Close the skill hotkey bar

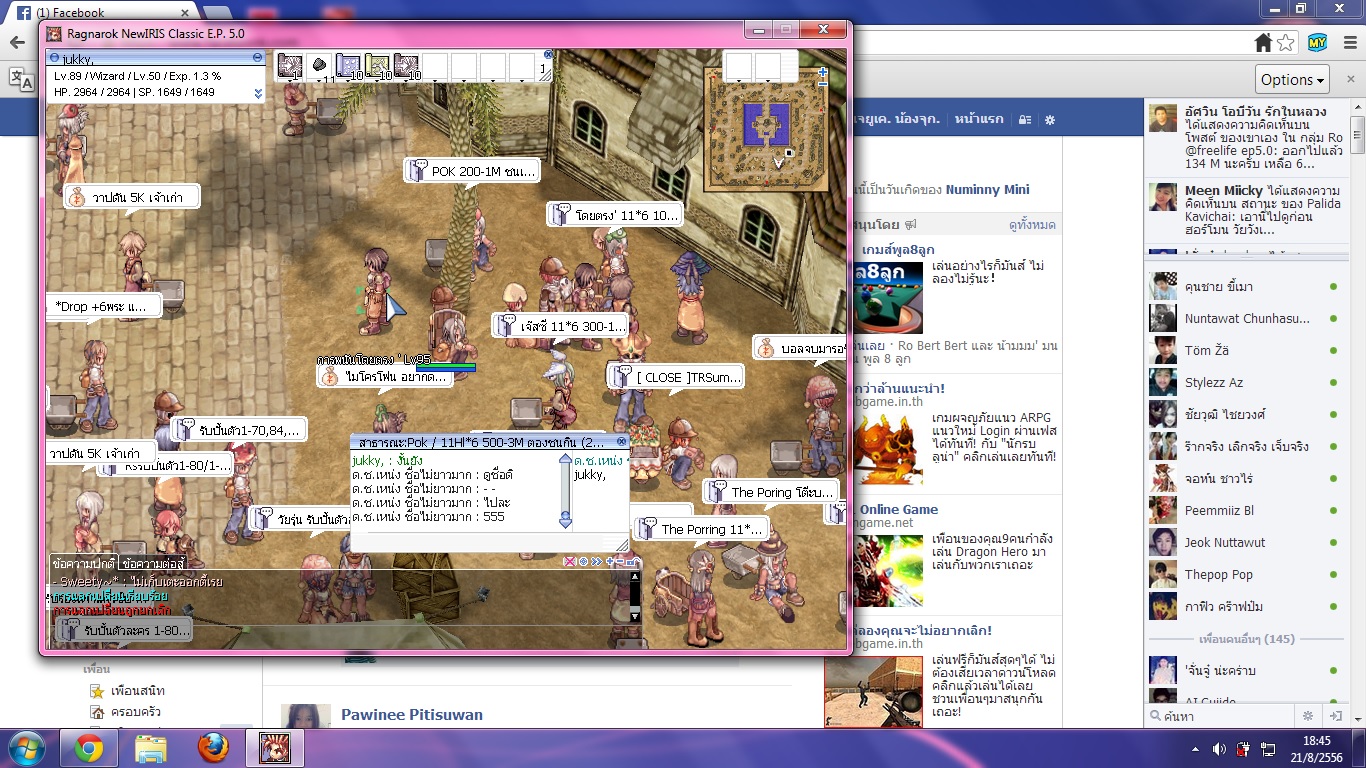click(548, 55)
